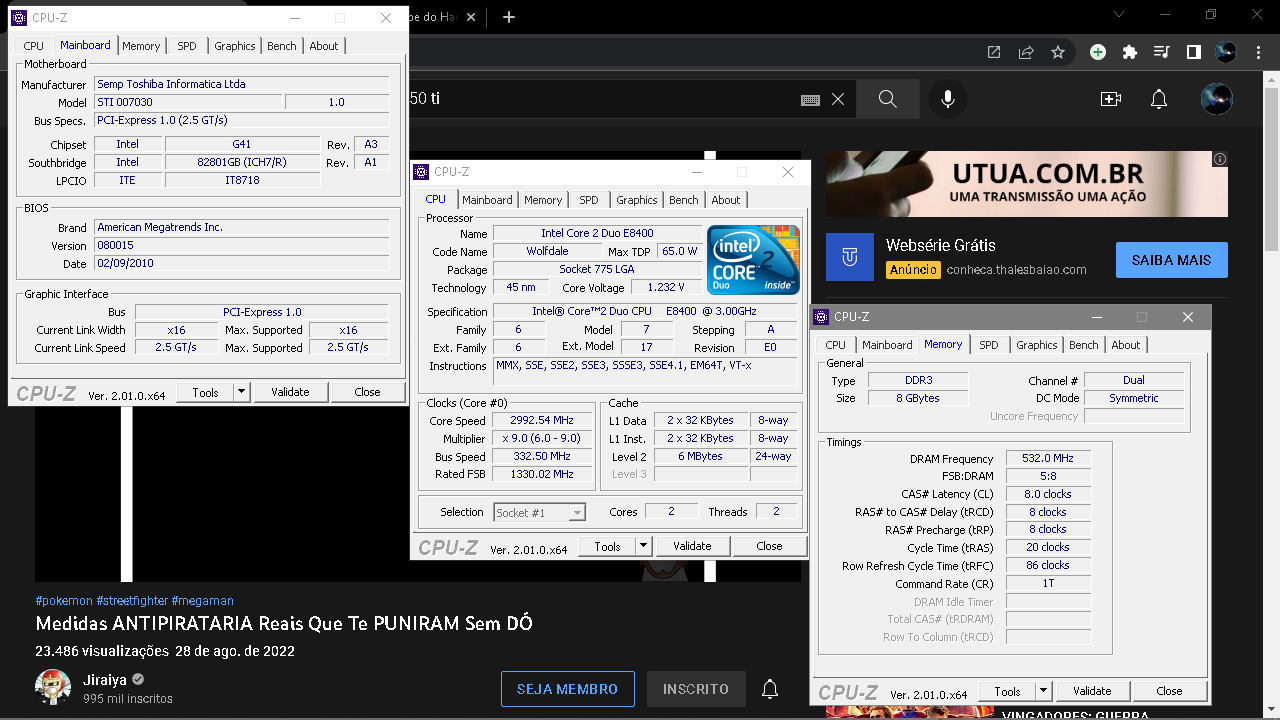The height and width of the screenshot is (720, 1280).
Task: Open Memory tab in the CPU window
Action: (x=543, y=200)
